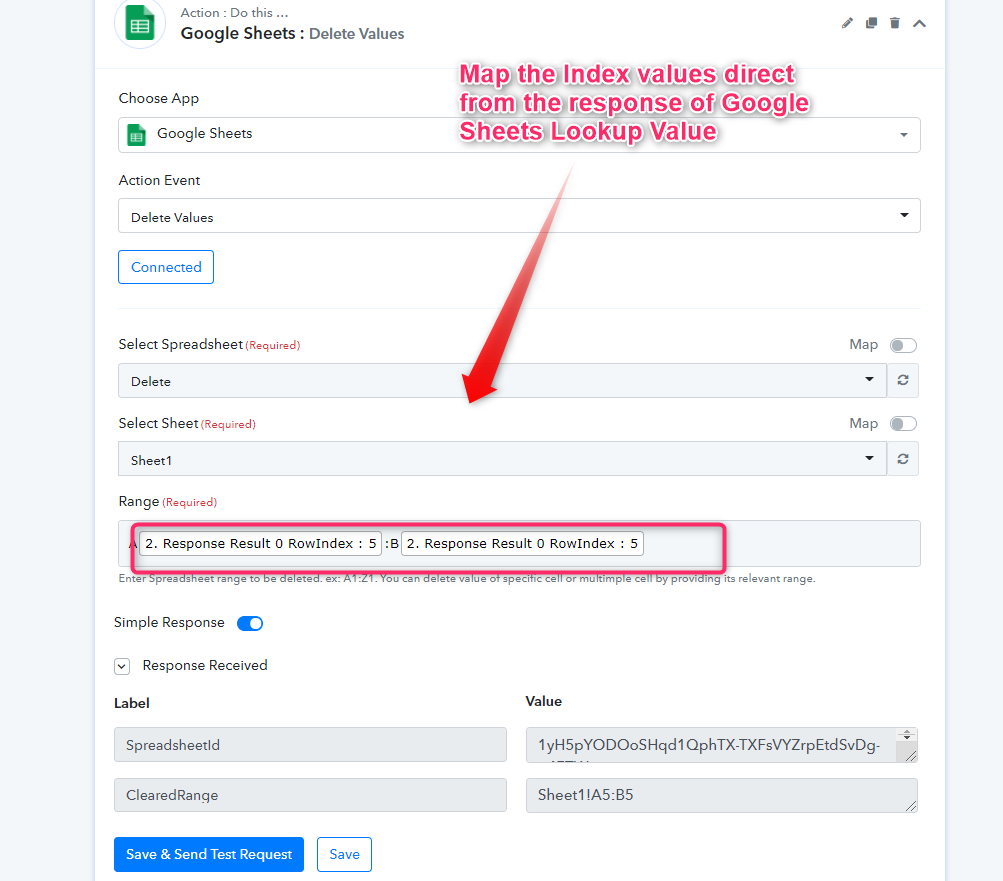The width and height of the screenshot is (1003, 881).
Task: Open the Action Event Delete Values dropdown
Action: point(519,216)
